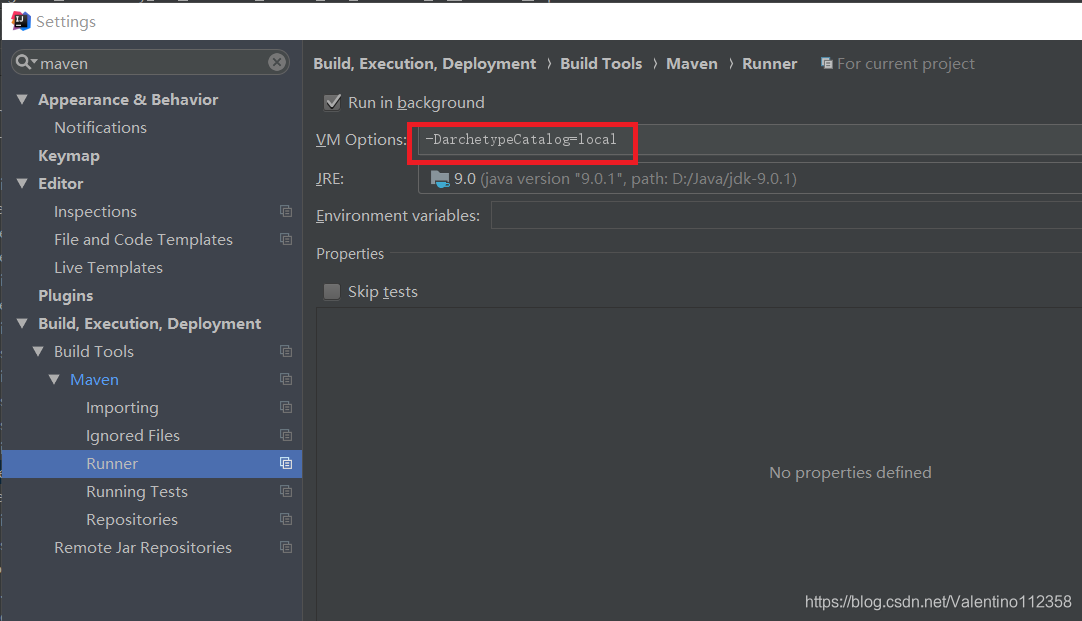The width and height of the screenshot is (1082, 621).
Task: Click the project-level icon beside Inspections
Action: [286, 211]
